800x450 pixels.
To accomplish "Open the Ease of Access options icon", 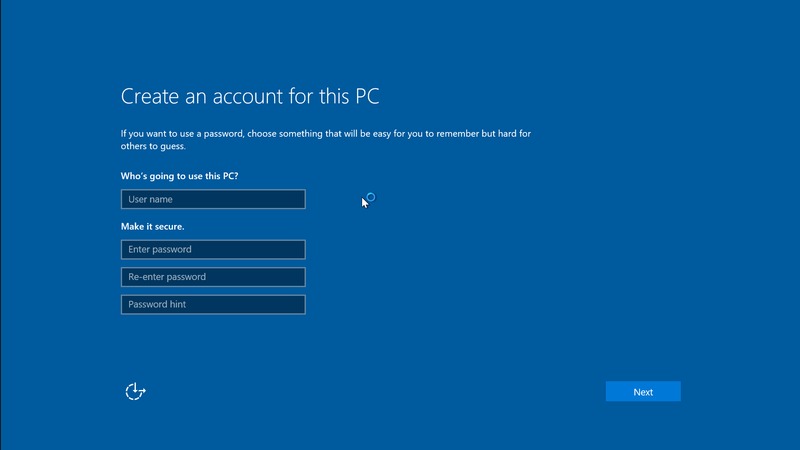I will coord(135,391).
